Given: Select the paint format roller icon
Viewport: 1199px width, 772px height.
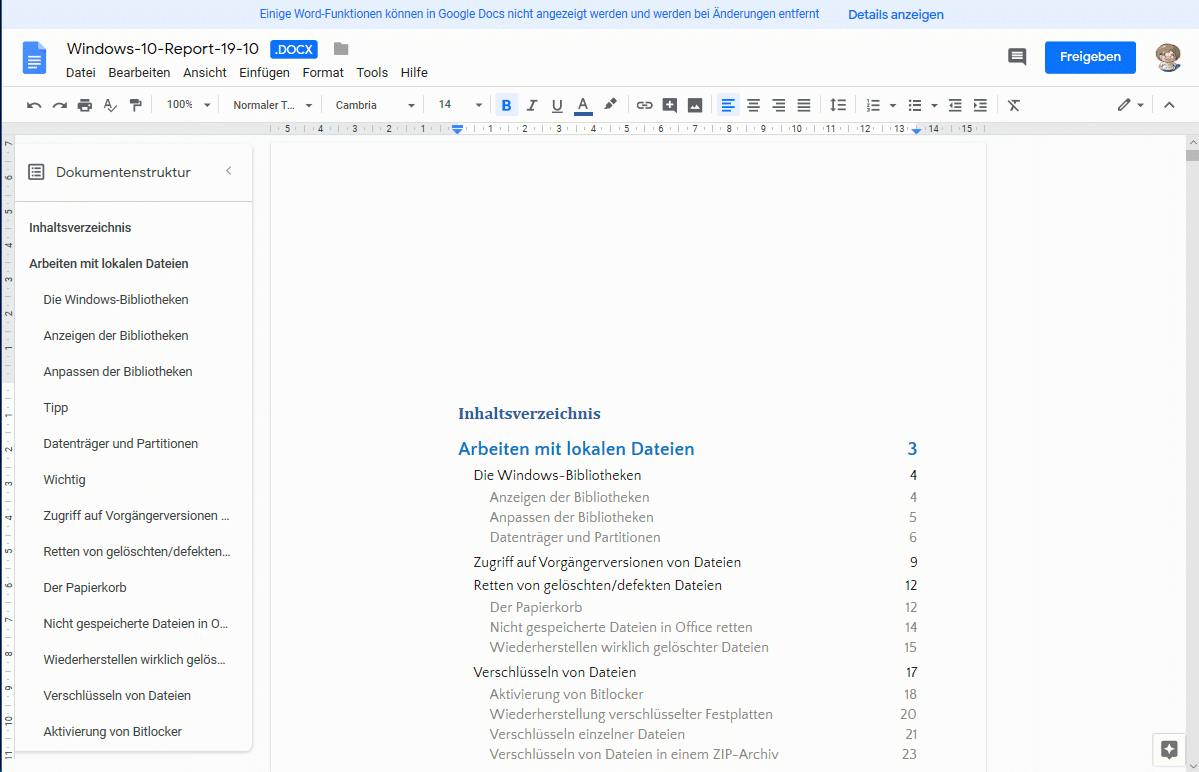Looking at the screenshot, I should (x=135, y=105).
